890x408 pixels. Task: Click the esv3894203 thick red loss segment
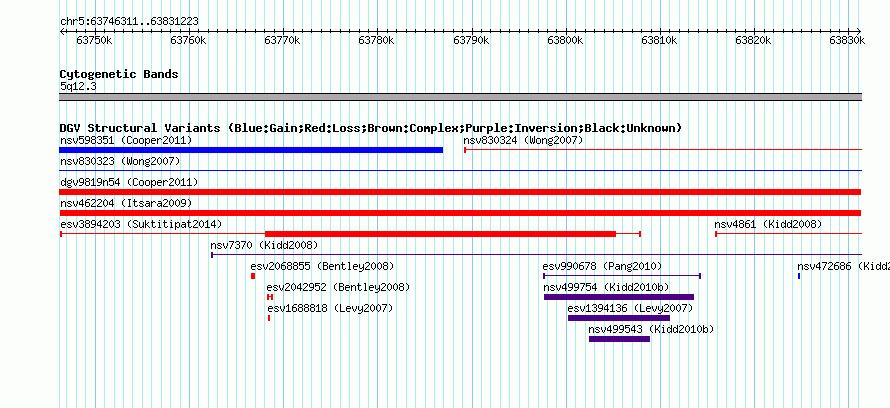click(x=440, y=234)
